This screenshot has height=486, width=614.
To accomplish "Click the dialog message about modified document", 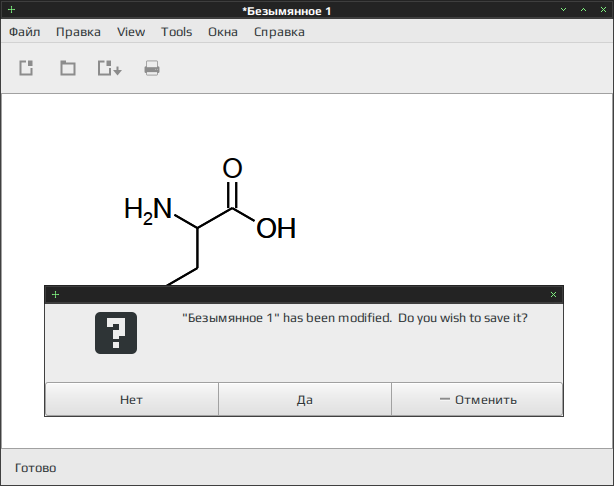I will tap(355, 318).
